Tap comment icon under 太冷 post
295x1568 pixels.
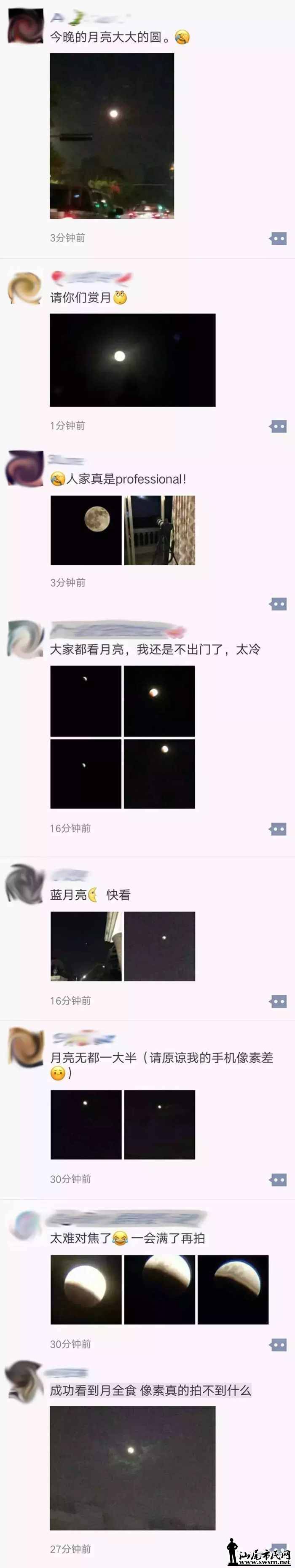coord(278,829)
